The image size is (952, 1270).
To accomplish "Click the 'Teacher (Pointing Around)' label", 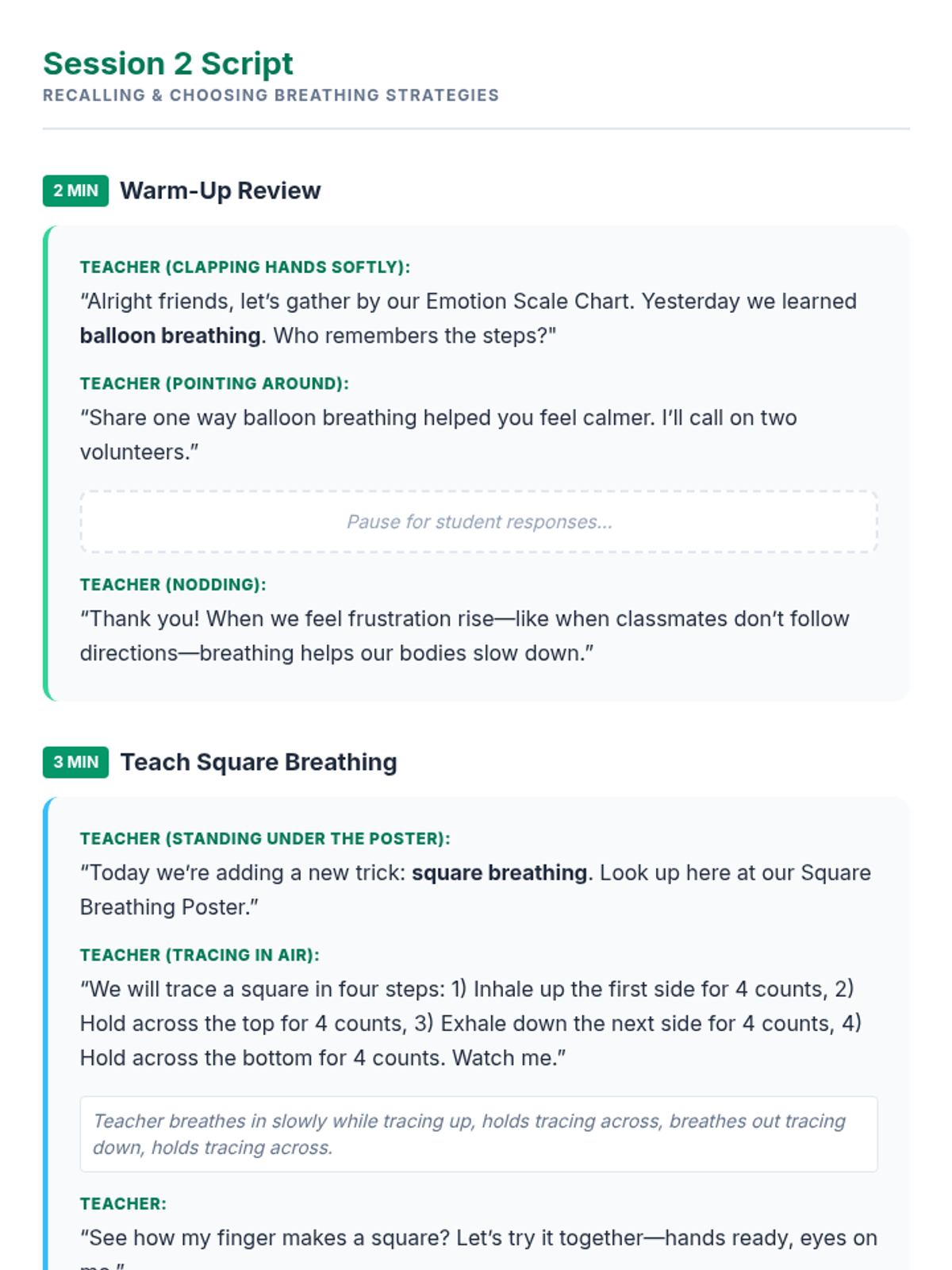I will click(214, 383).
